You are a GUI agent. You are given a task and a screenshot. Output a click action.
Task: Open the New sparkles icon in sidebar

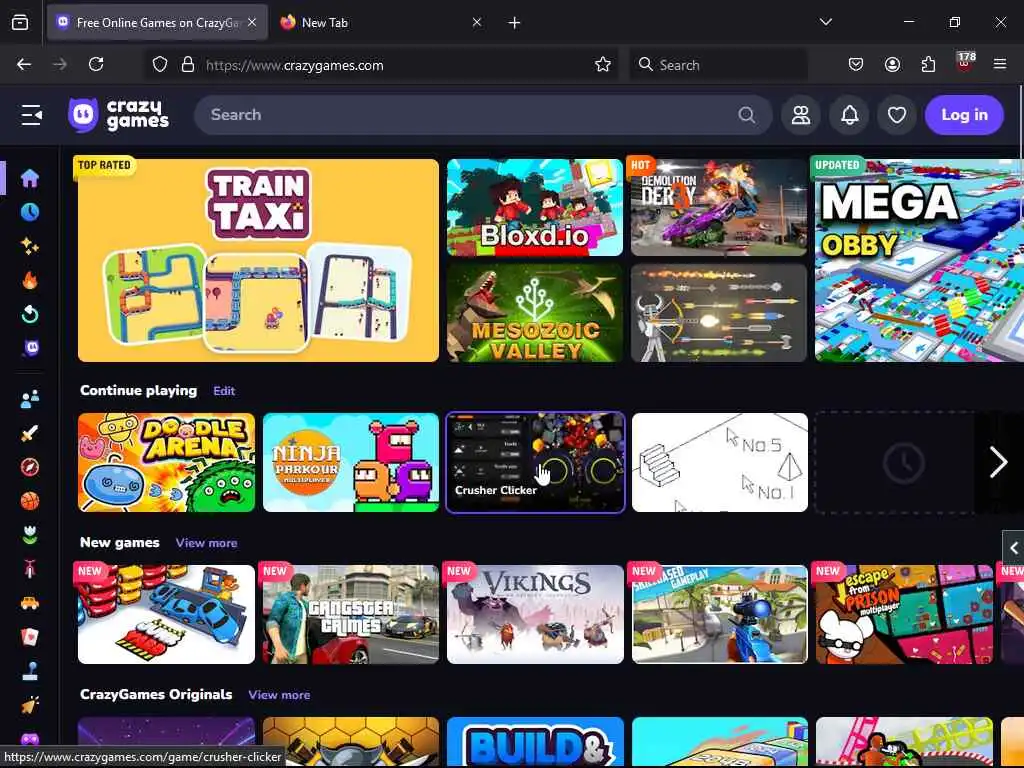click(29, 246)
